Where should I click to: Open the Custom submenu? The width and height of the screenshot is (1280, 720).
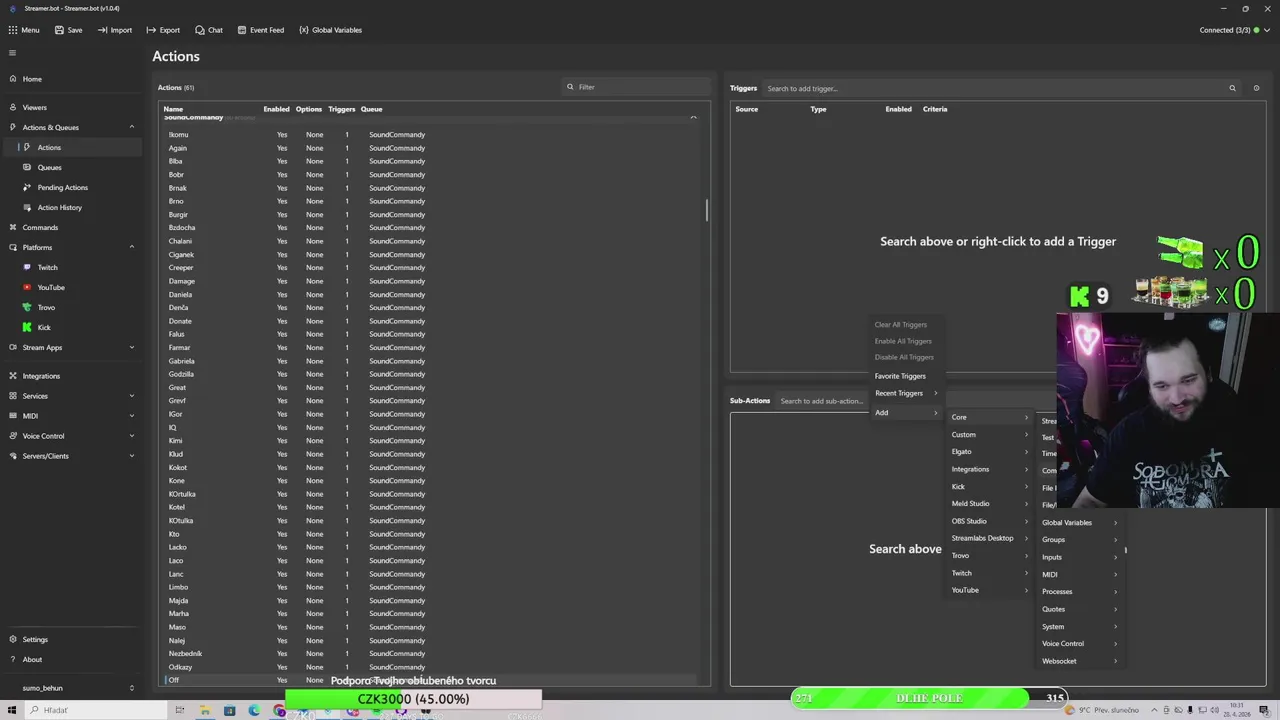989,435
